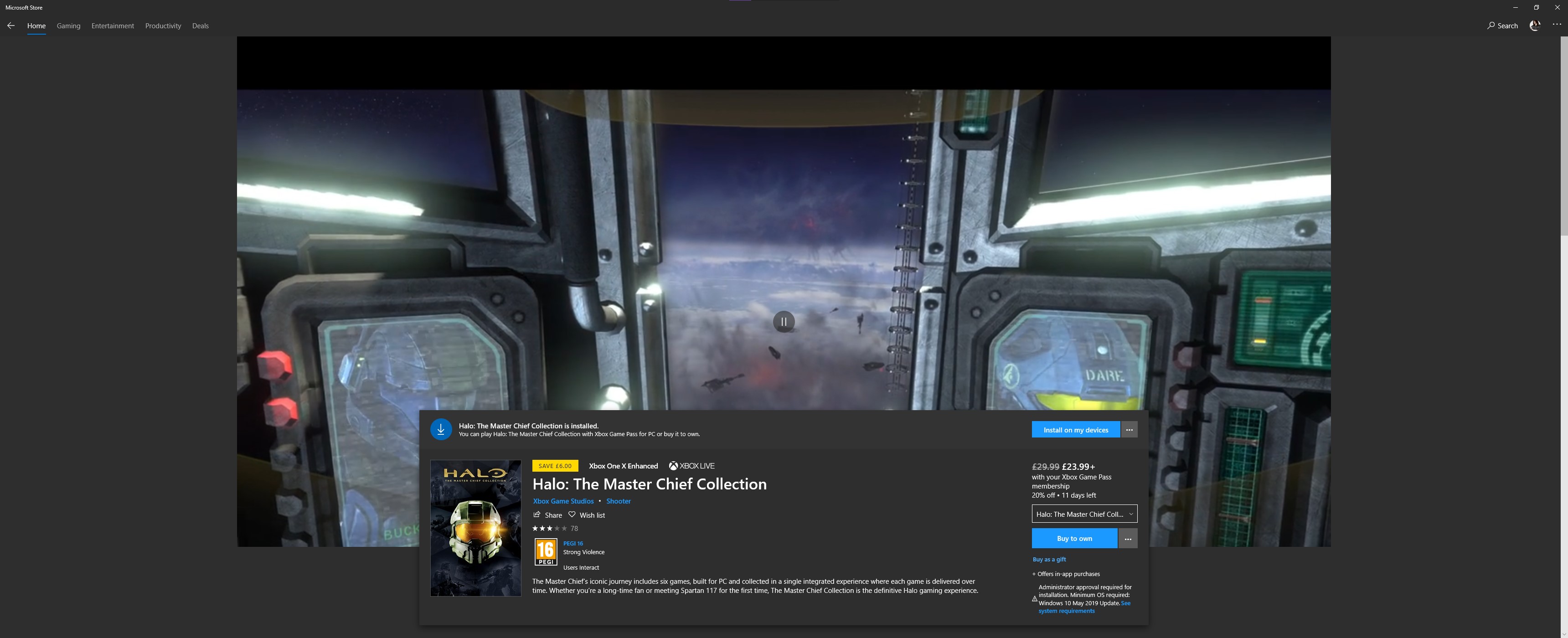Screen dimensions: 1568x638
Task: Open more options beside Install on my devices
Action: (x=1129, y=430)
